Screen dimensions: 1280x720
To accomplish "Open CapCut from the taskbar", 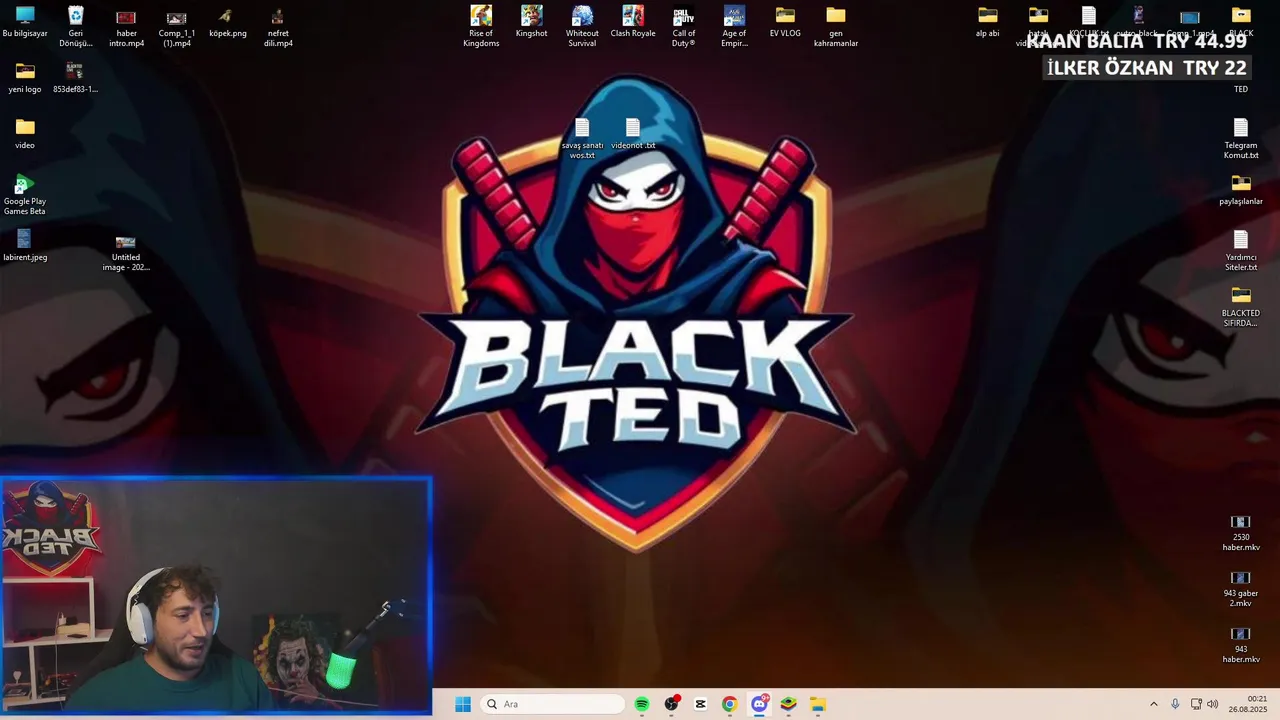I will [x=700, y=704].
